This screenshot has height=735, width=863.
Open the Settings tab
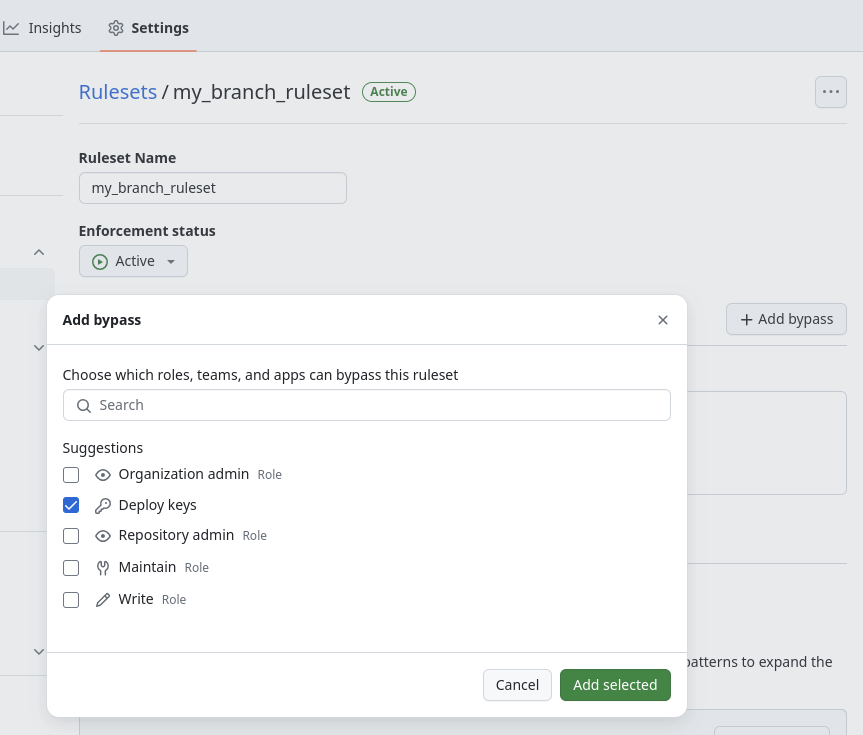148,28
